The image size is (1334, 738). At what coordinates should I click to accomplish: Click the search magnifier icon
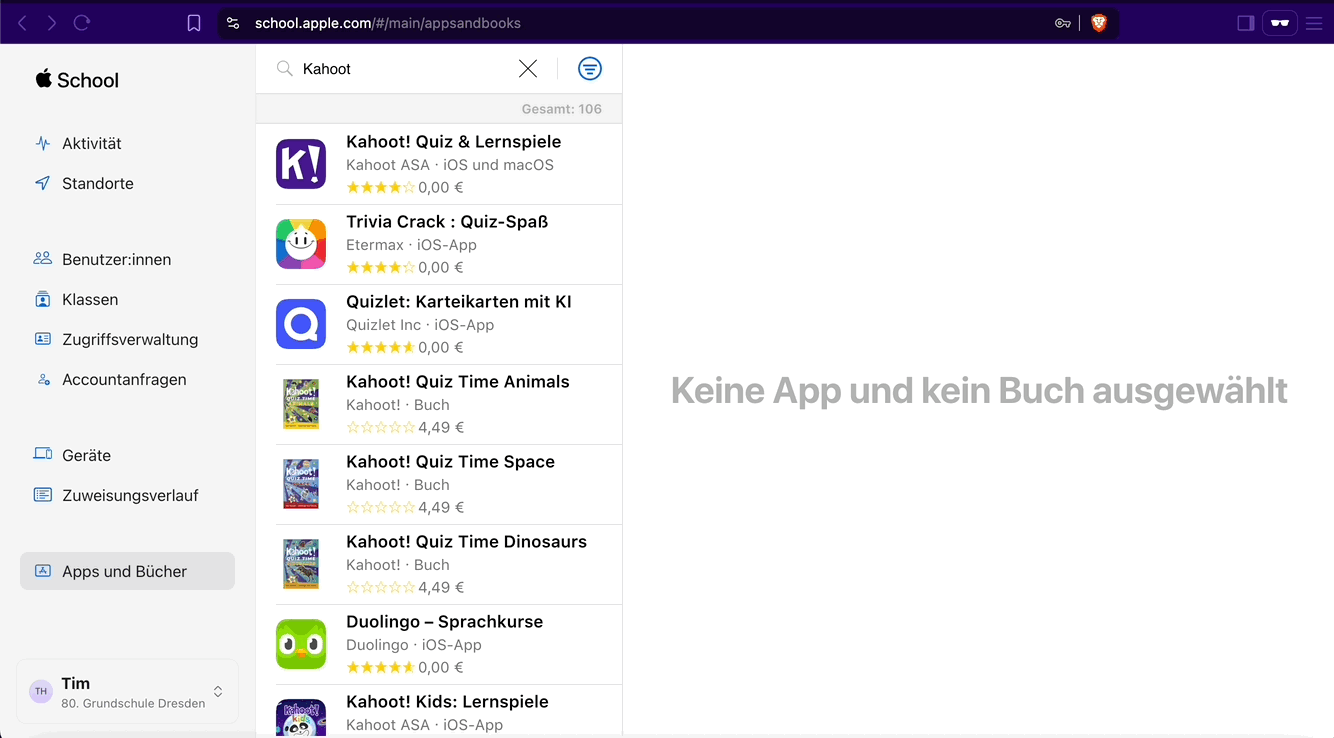[x=285, y=68]
